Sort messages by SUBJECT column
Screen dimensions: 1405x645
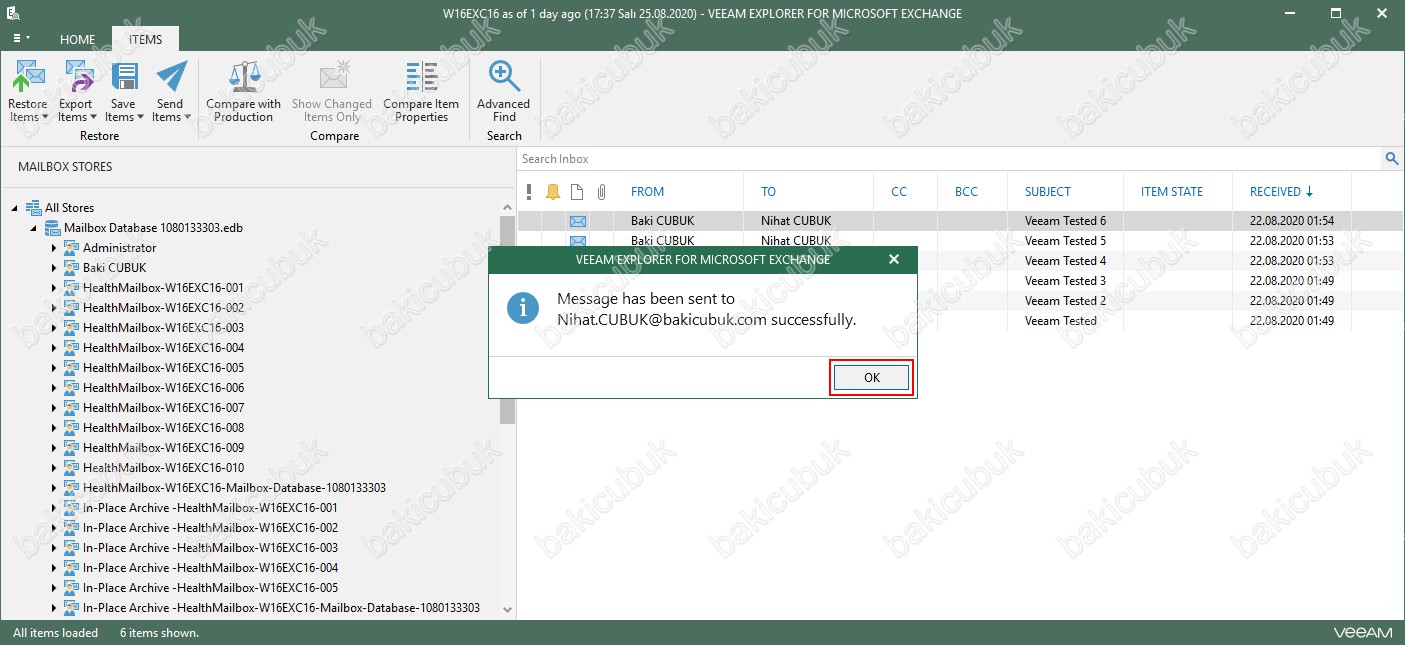(x=1048, y=192)
